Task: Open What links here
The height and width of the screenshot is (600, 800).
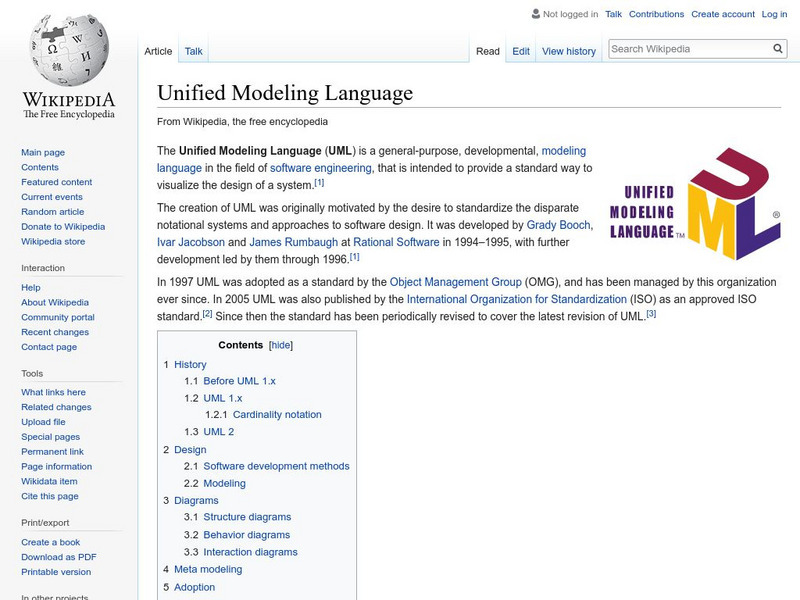Action: [53, 392]
